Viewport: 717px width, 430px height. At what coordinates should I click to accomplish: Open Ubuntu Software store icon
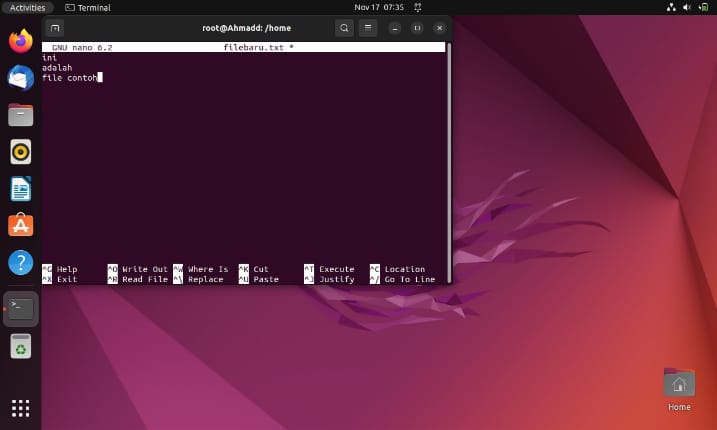pyautogui.click(x=21, y=225)
